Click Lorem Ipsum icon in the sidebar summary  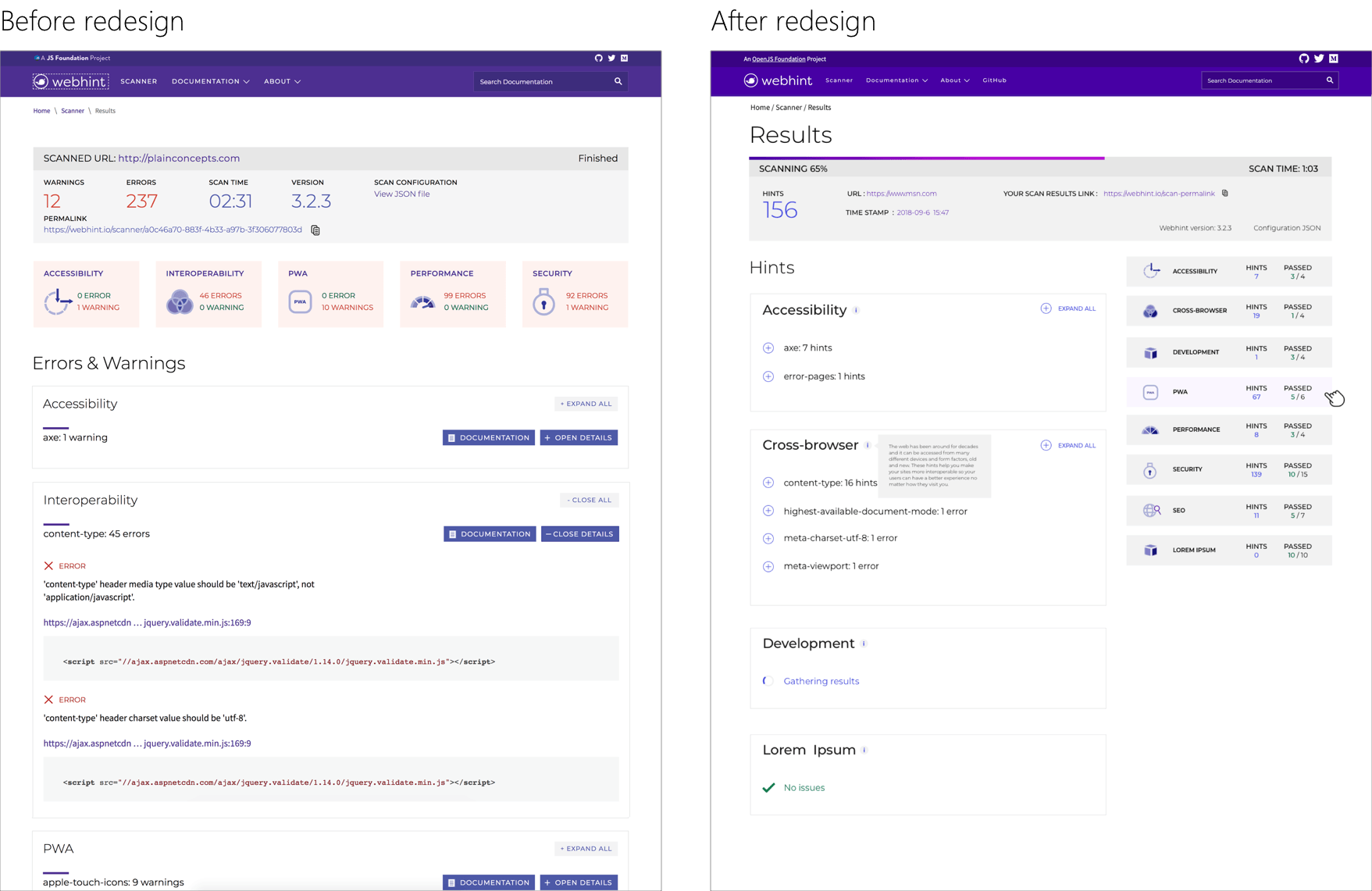pos(1150,550)
